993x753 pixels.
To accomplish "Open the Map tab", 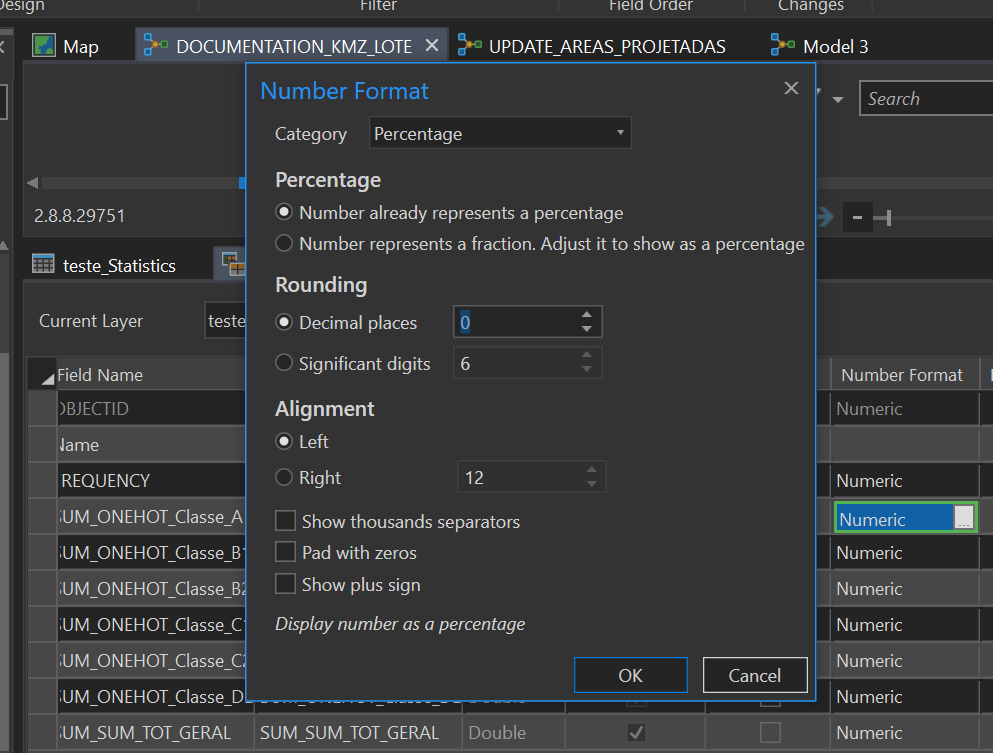I will (66, 46).
